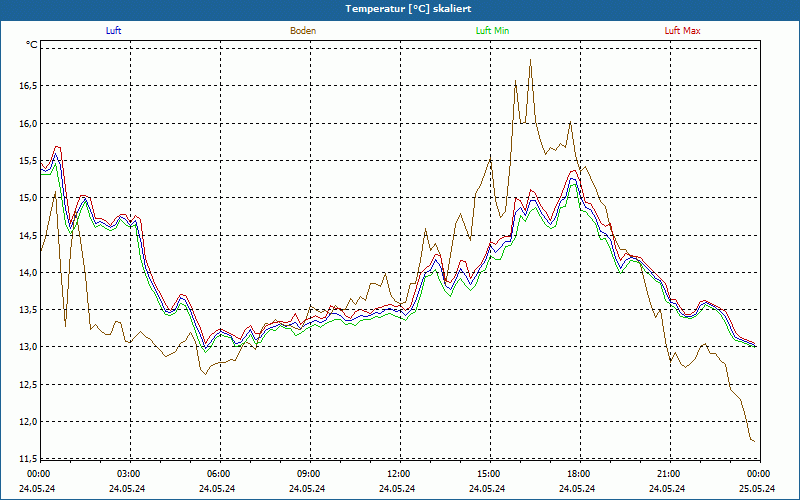Click the 16,5 y-axis value
The width and height of the screenshot is (800, 500).
(28, 86)
